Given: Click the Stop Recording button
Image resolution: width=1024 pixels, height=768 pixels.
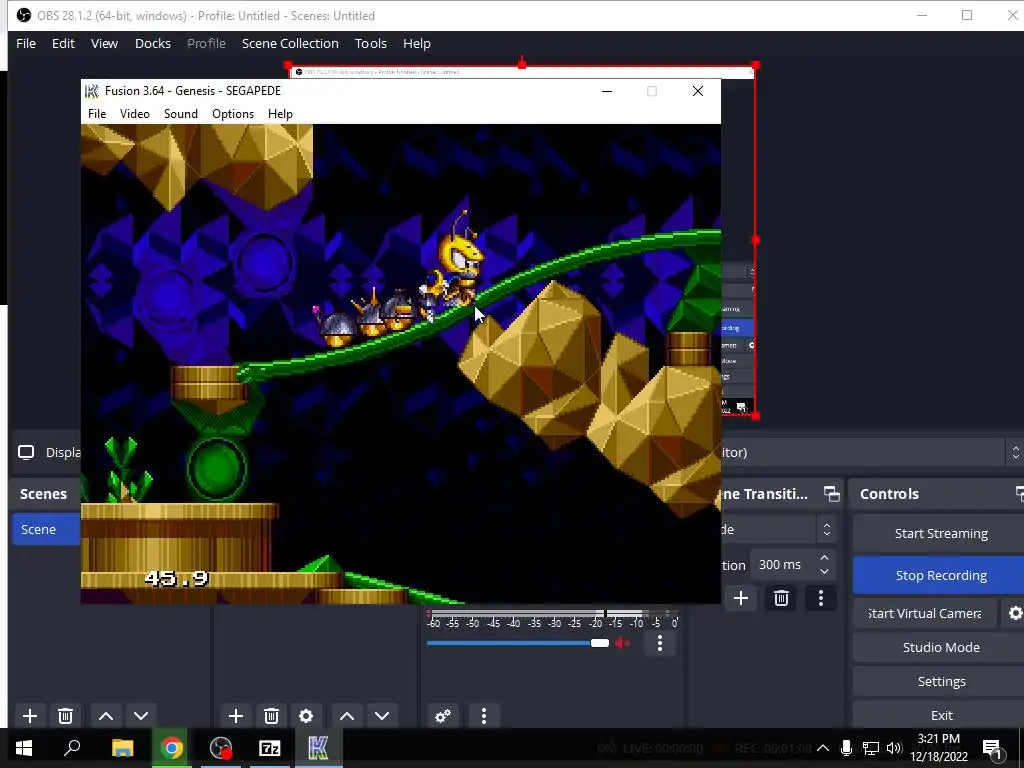Looking at the screenshot, I should pos(941,575).
